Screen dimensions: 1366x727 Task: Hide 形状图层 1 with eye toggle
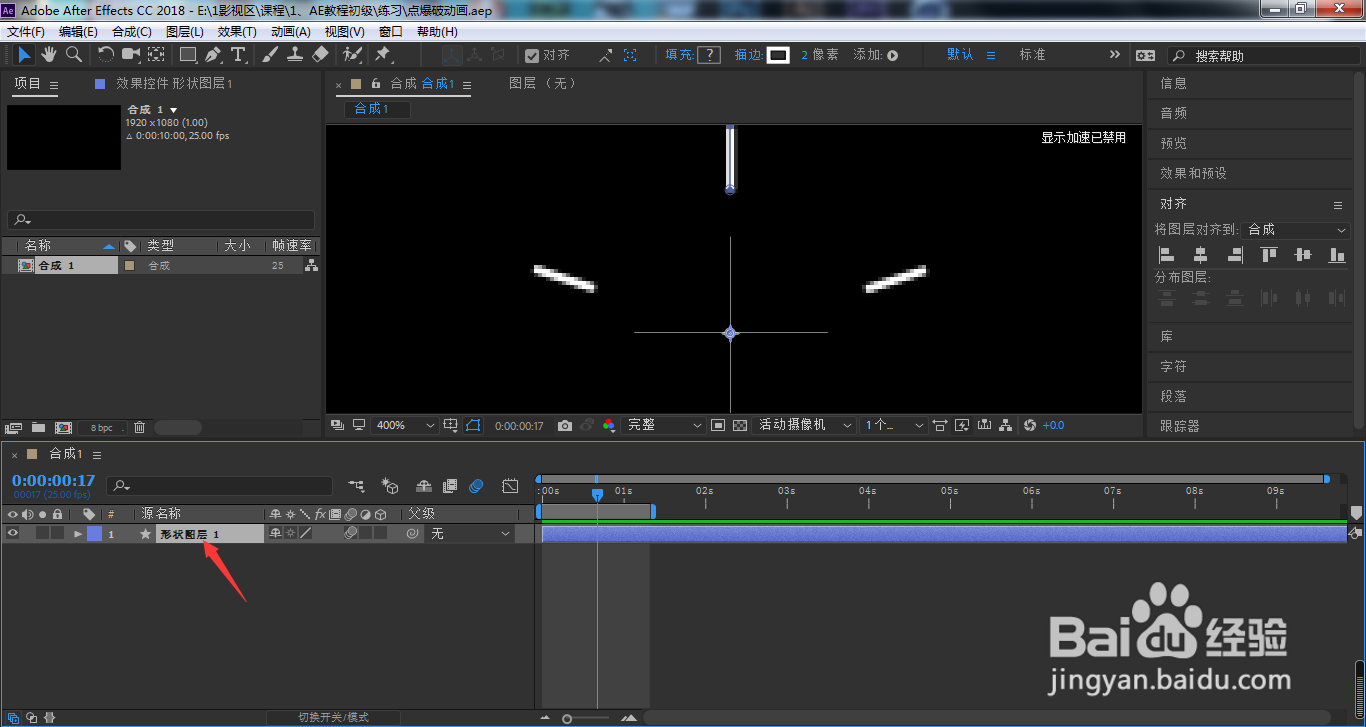(13, 534)
